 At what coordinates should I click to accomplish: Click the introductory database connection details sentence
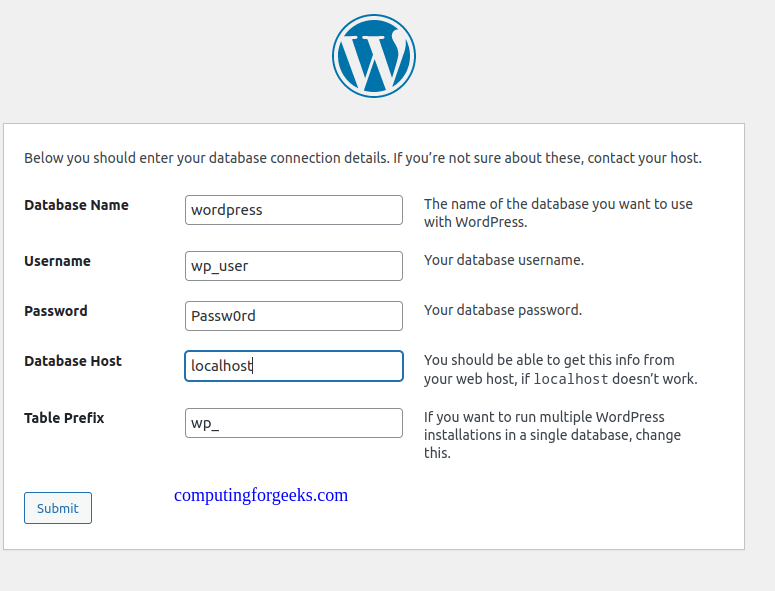[x=363, y=158]
